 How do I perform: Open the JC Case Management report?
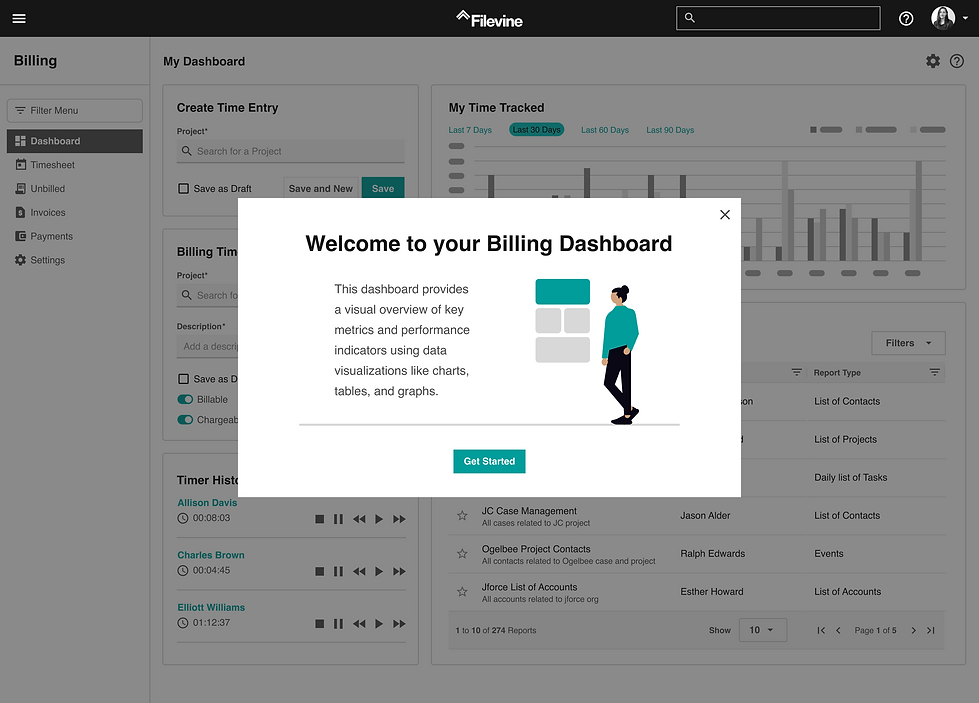[529, 511]
